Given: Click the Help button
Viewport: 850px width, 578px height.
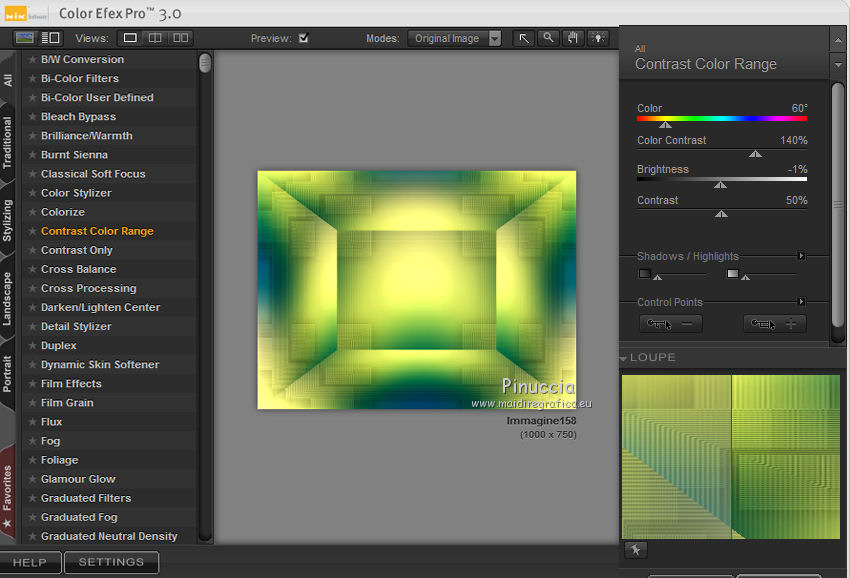Looking at the screenshot, I should click(x=30, y=562).
